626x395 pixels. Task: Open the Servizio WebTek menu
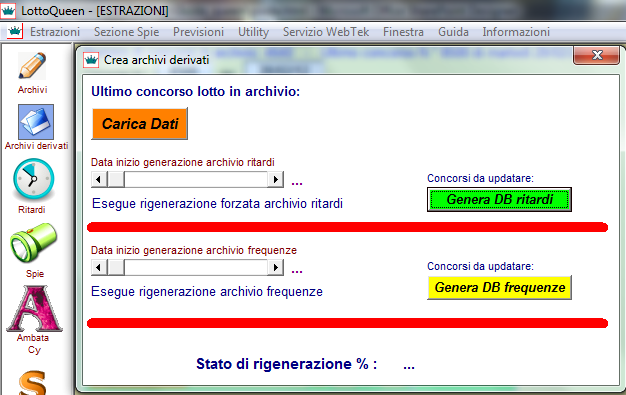[x=326, y=32]
